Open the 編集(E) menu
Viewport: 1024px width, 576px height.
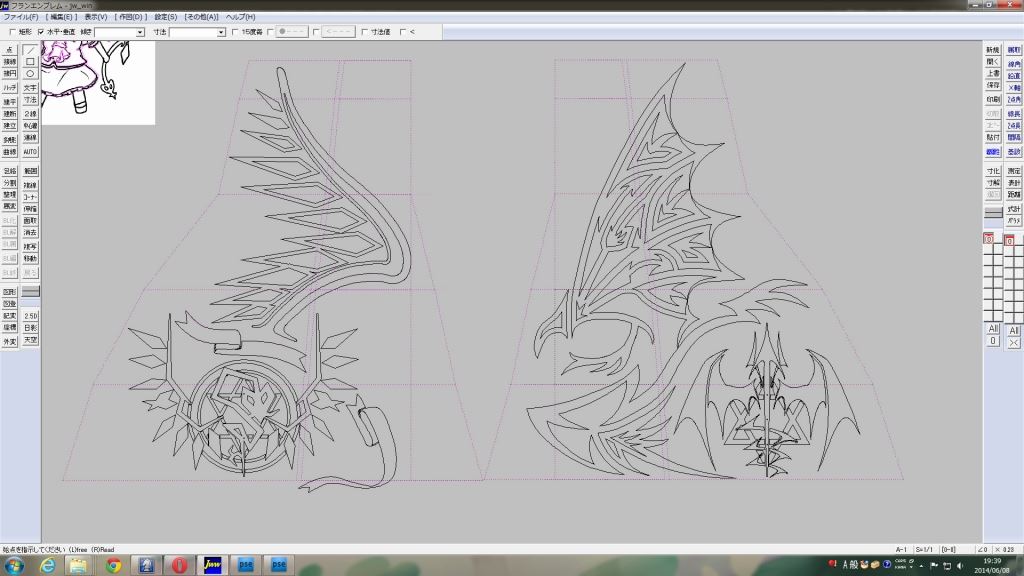point(61,17)
